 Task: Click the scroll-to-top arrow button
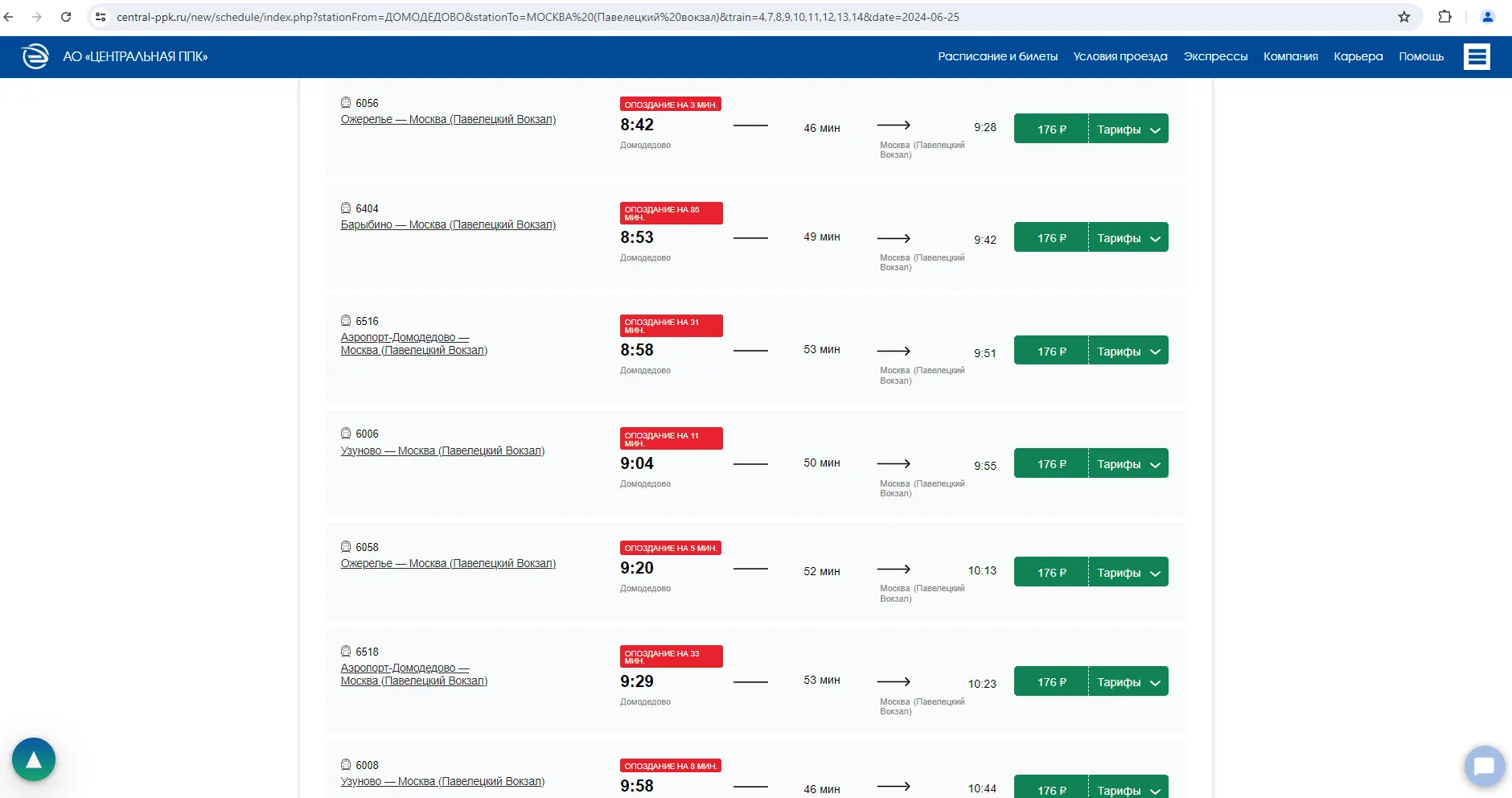[x=34, y=759]
